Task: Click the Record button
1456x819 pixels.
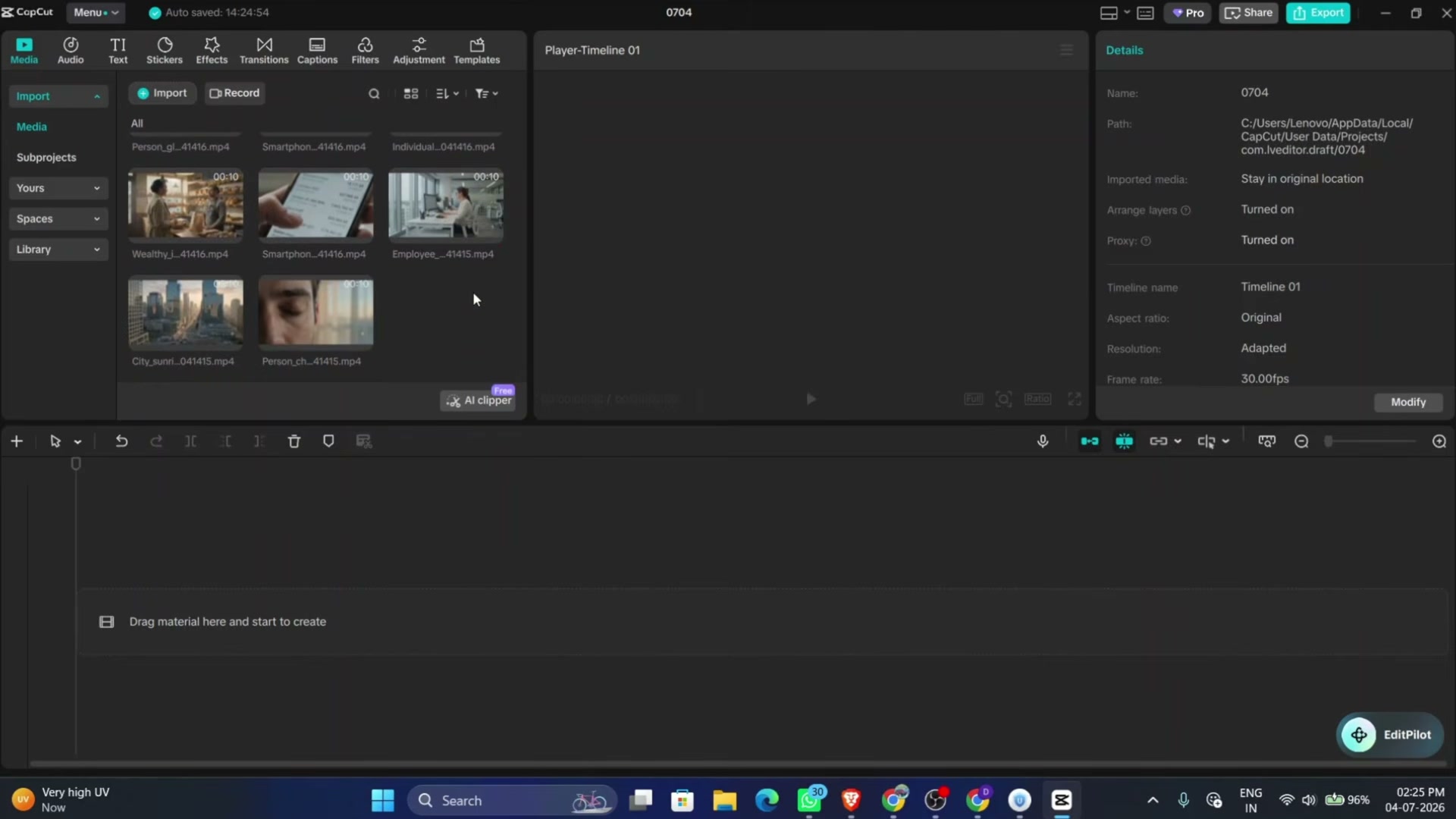Action: point(234,93)
